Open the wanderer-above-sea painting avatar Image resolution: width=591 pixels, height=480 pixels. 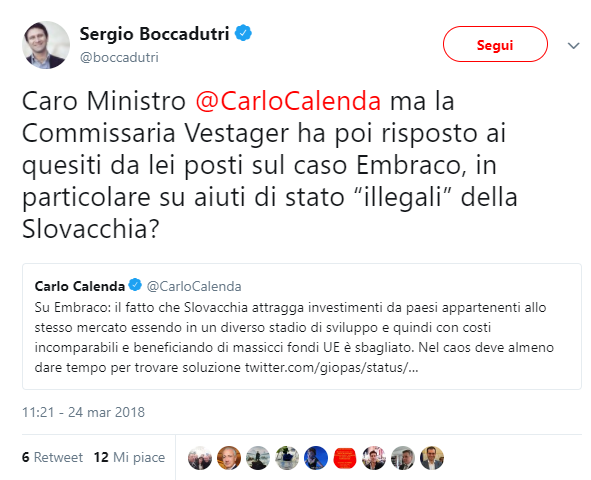coord(258,458)
